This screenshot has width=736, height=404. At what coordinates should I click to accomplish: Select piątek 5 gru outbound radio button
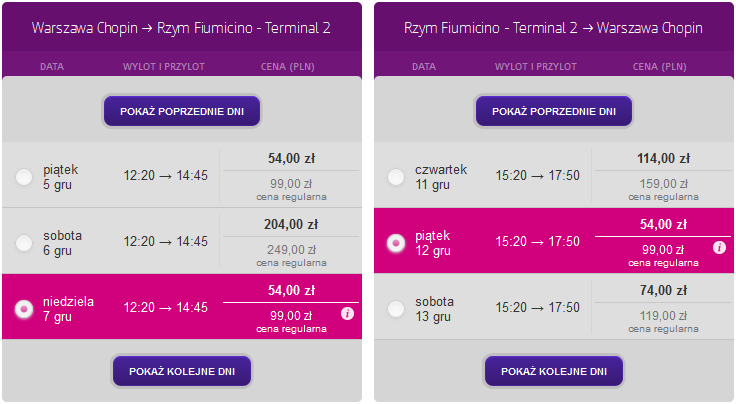coord(24,177)
